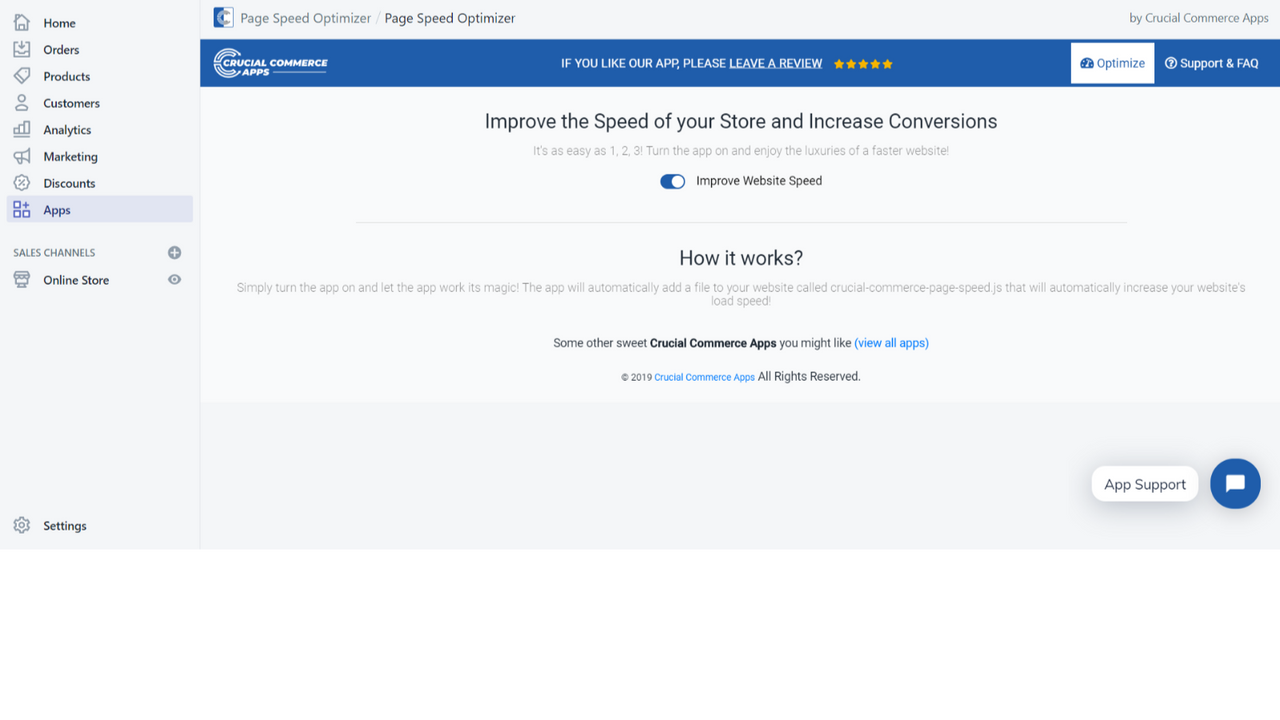The width and height of the screenshot is (1280, 720).
Task: Click the Analytics bar chart icon
Action: (22, 130)
